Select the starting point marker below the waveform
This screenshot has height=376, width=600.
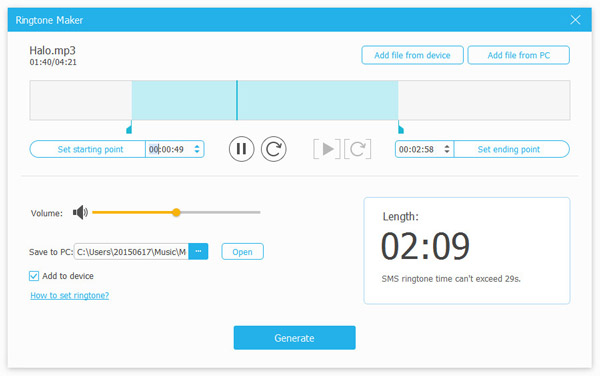click(x=129, y=128)
